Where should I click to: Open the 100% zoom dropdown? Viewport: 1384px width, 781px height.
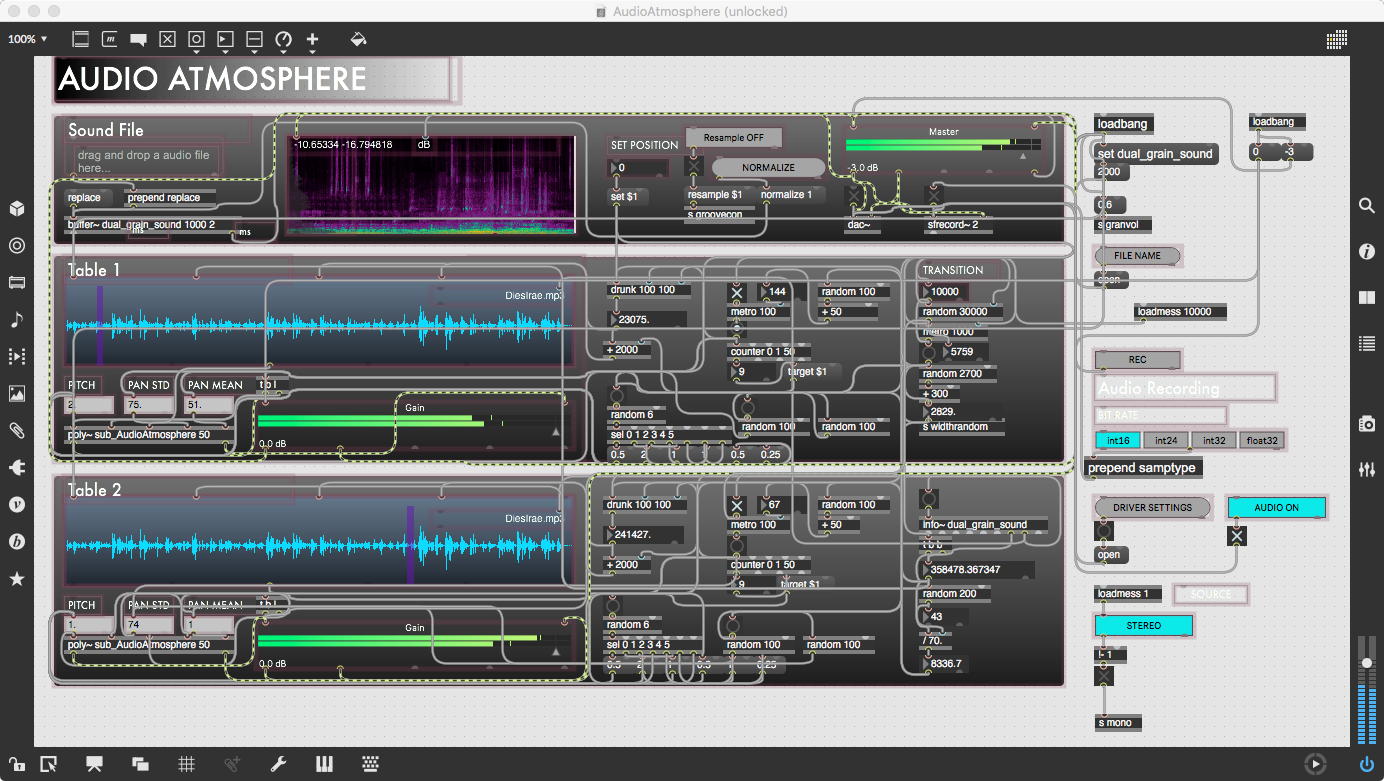28,39
